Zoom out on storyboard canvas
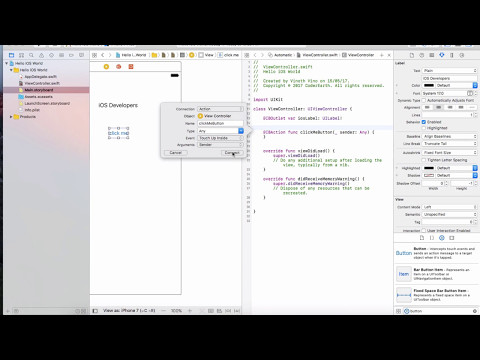 click(163, 311)
